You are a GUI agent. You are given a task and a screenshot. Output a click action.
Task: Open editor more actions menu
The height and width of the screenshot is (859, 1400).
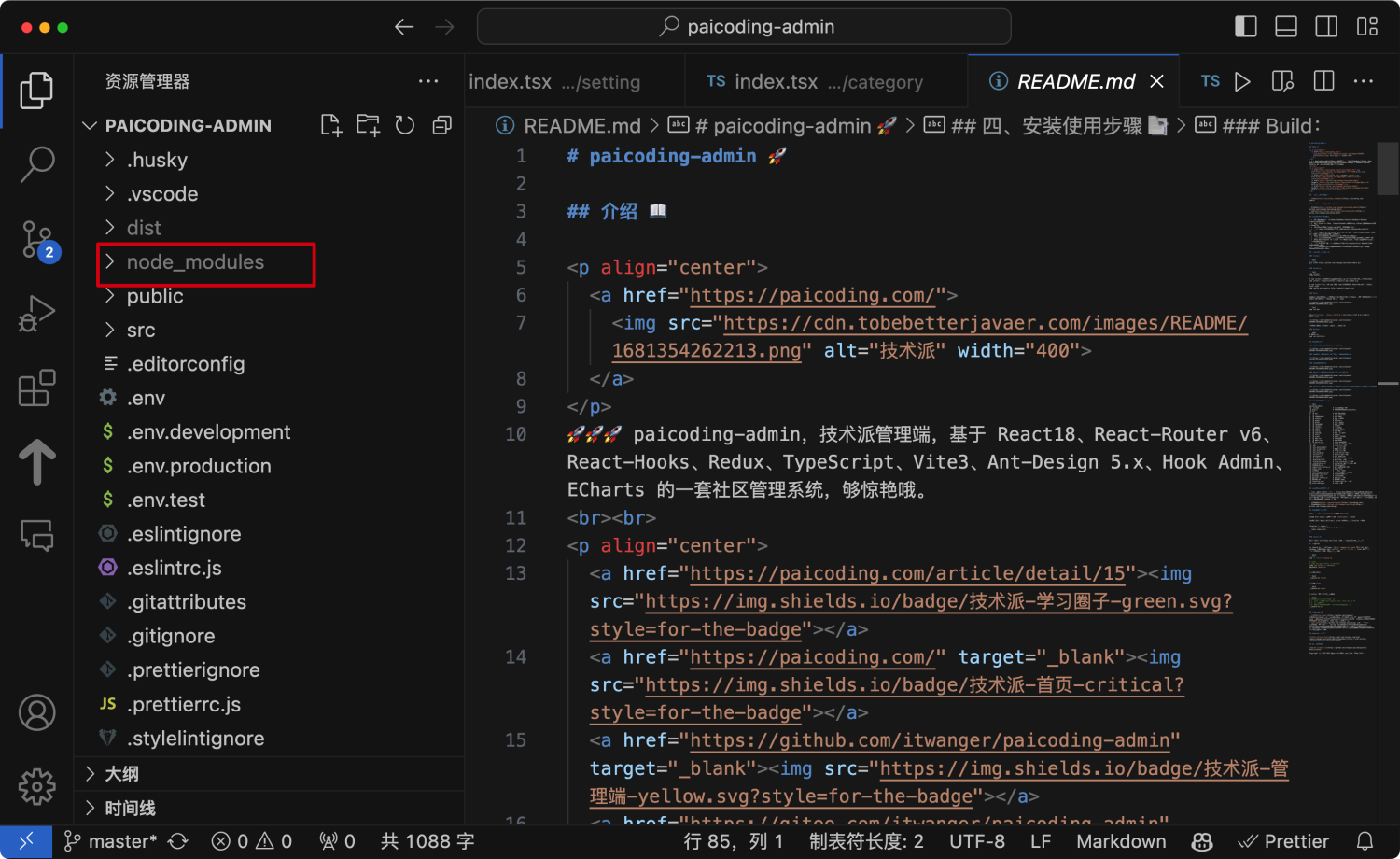click(x=1364, y=81)
